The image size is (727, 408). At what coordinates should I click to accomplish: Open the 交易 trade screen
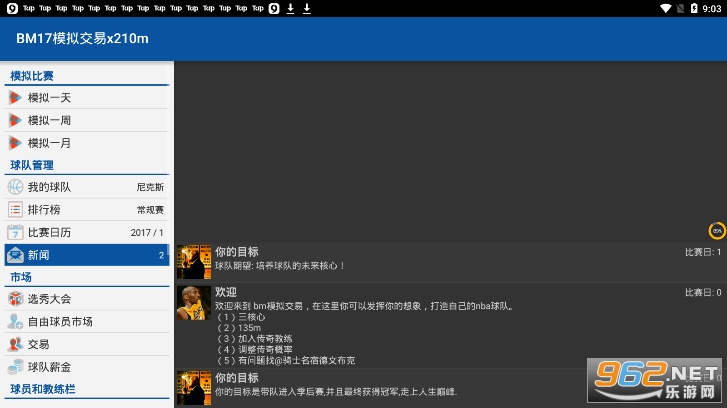click(x=38, y=344)
